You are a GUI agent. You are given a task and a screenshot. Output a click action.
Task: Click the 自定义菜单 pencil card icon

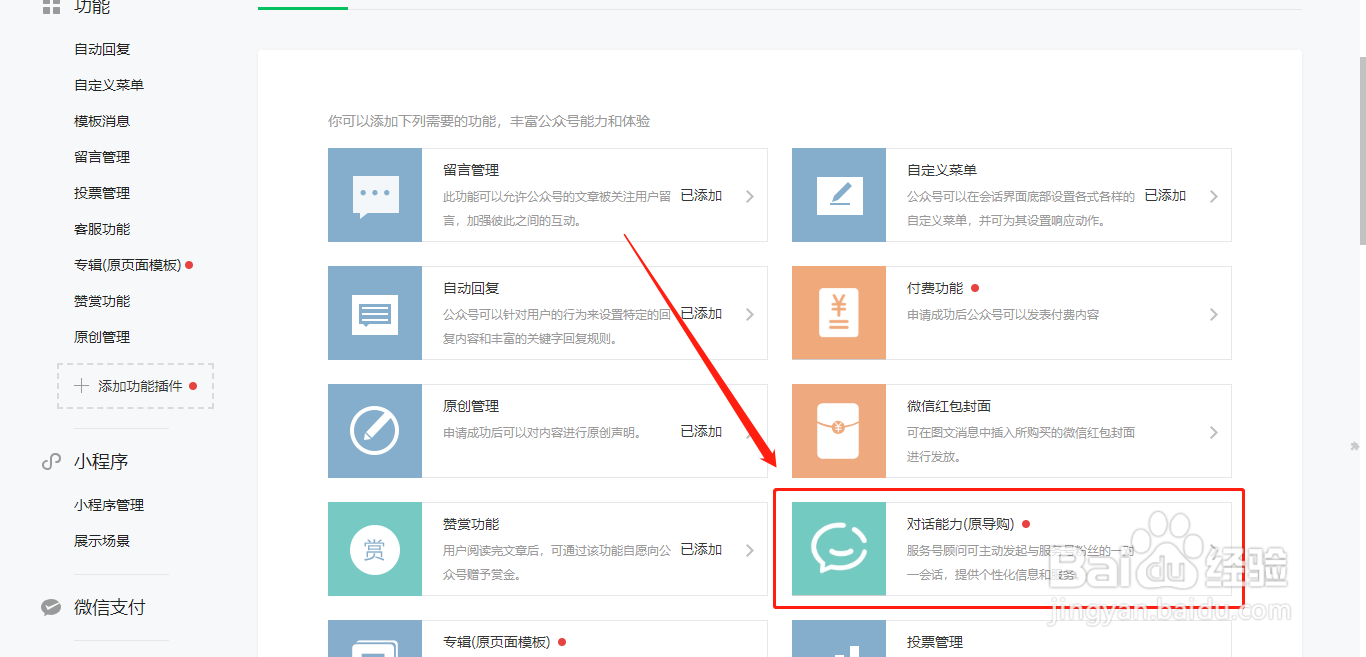coord(839,195)
